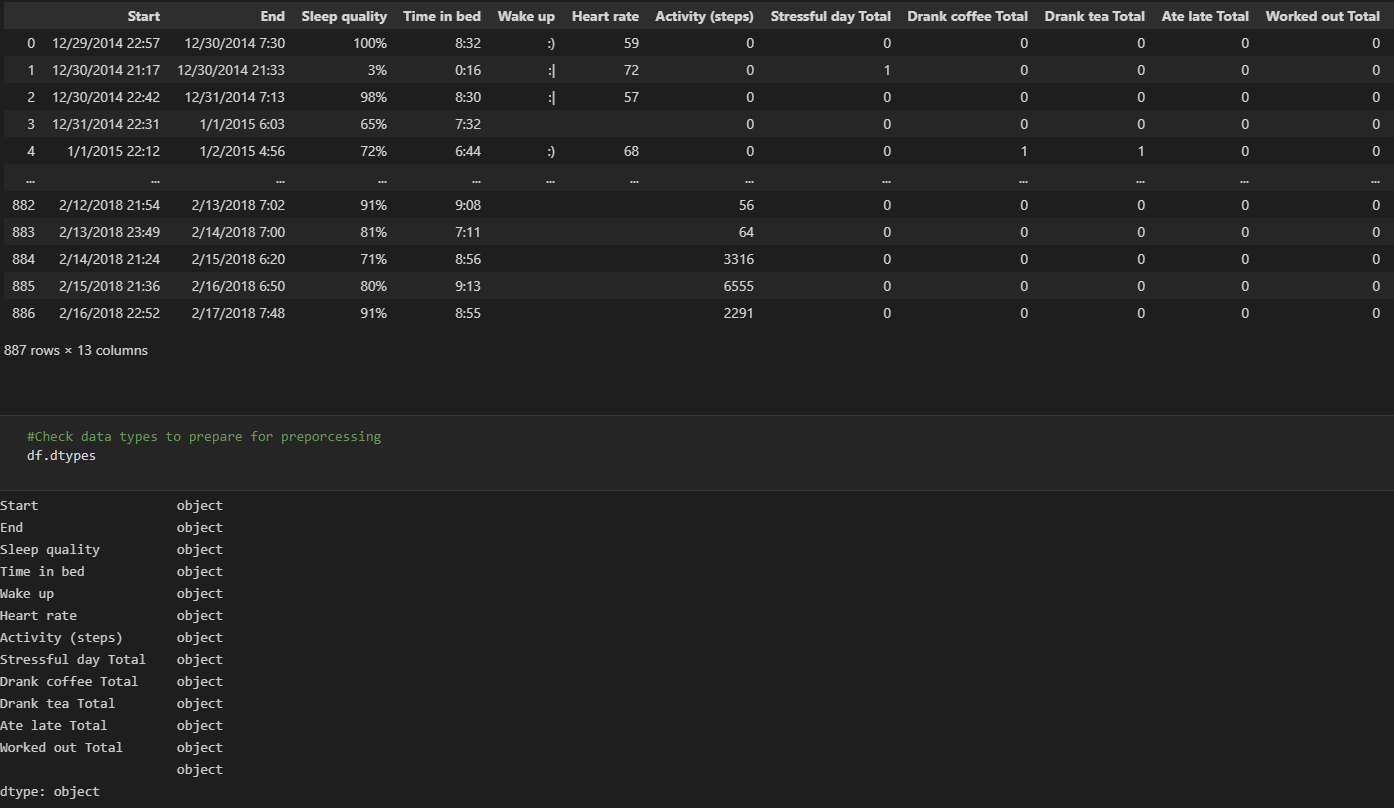
Task: Click the 'Wake up' table column header
Action: coord(526,16)
